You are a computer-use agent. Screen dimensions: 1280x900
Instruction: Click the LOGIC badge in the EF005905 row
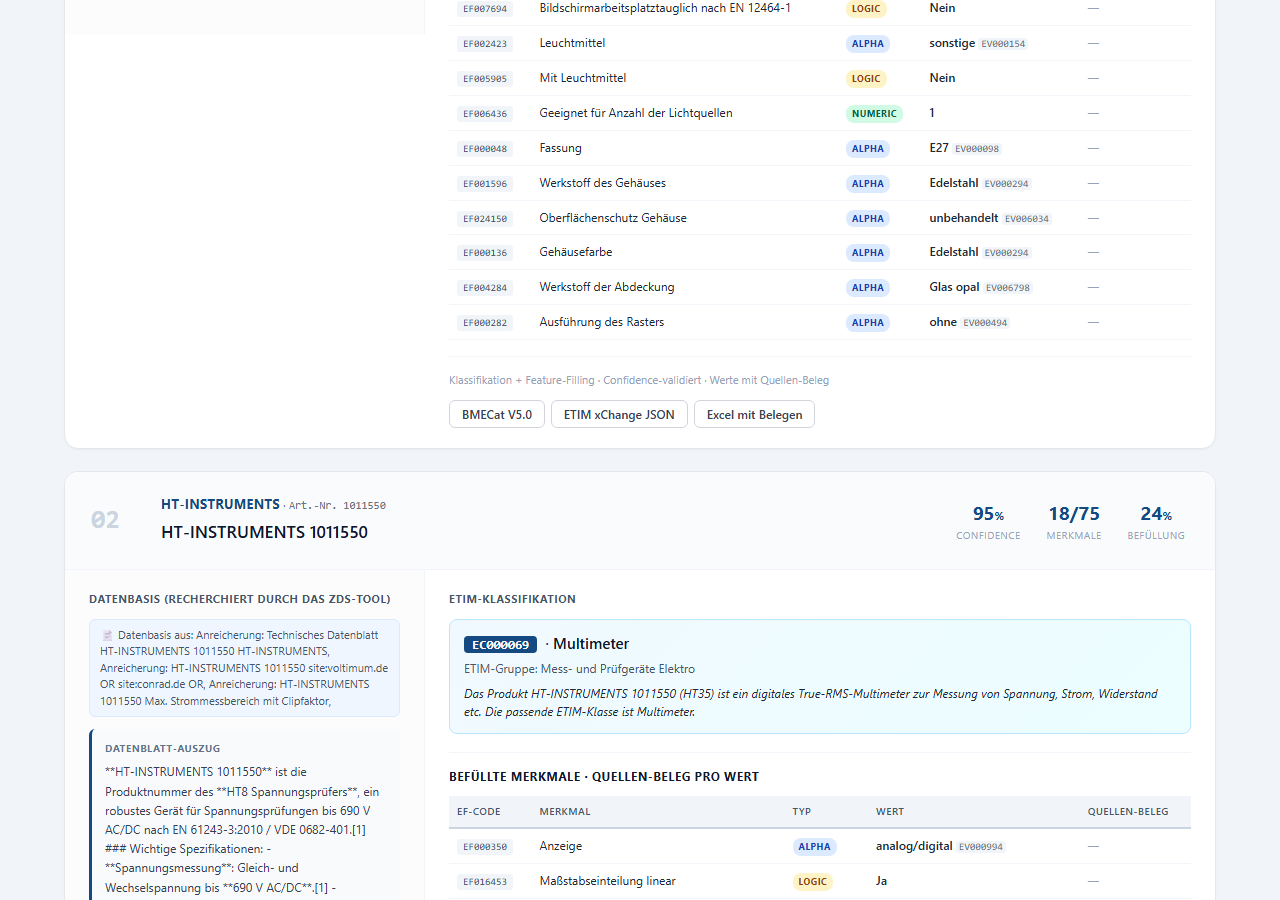pos(866,79)
